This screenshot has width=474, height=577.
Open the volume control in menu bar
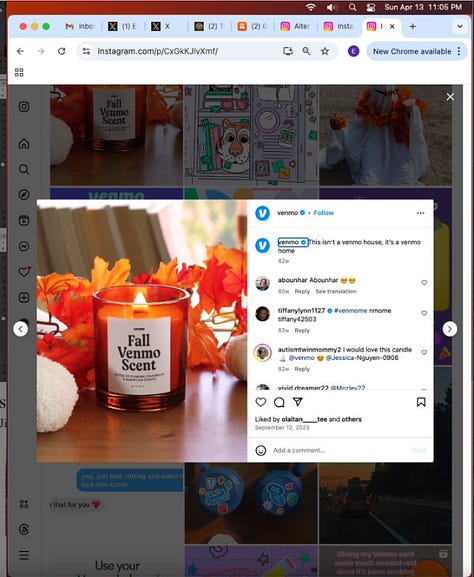332,7
